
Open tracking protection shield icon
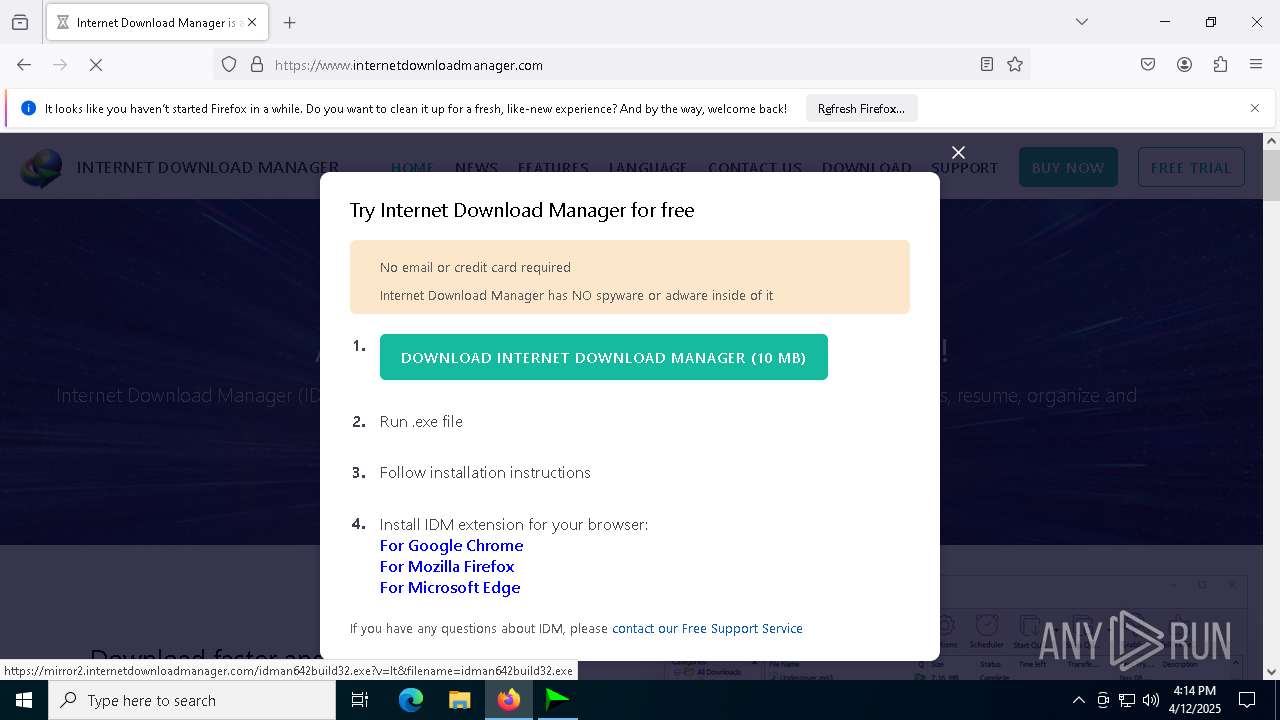229,65
